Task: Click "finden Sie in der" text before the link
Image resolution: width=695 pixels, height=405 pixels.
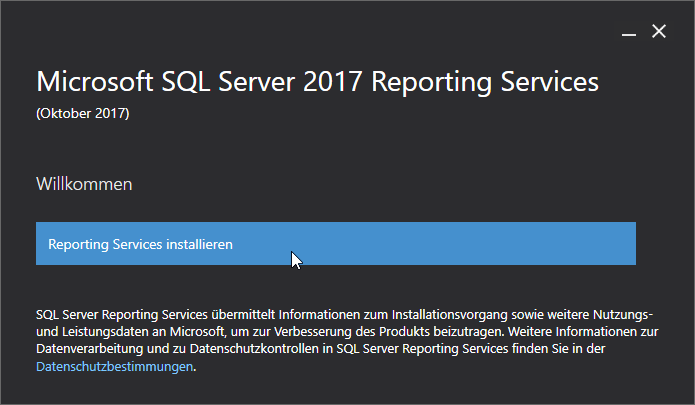Action: tap(555, 349)
